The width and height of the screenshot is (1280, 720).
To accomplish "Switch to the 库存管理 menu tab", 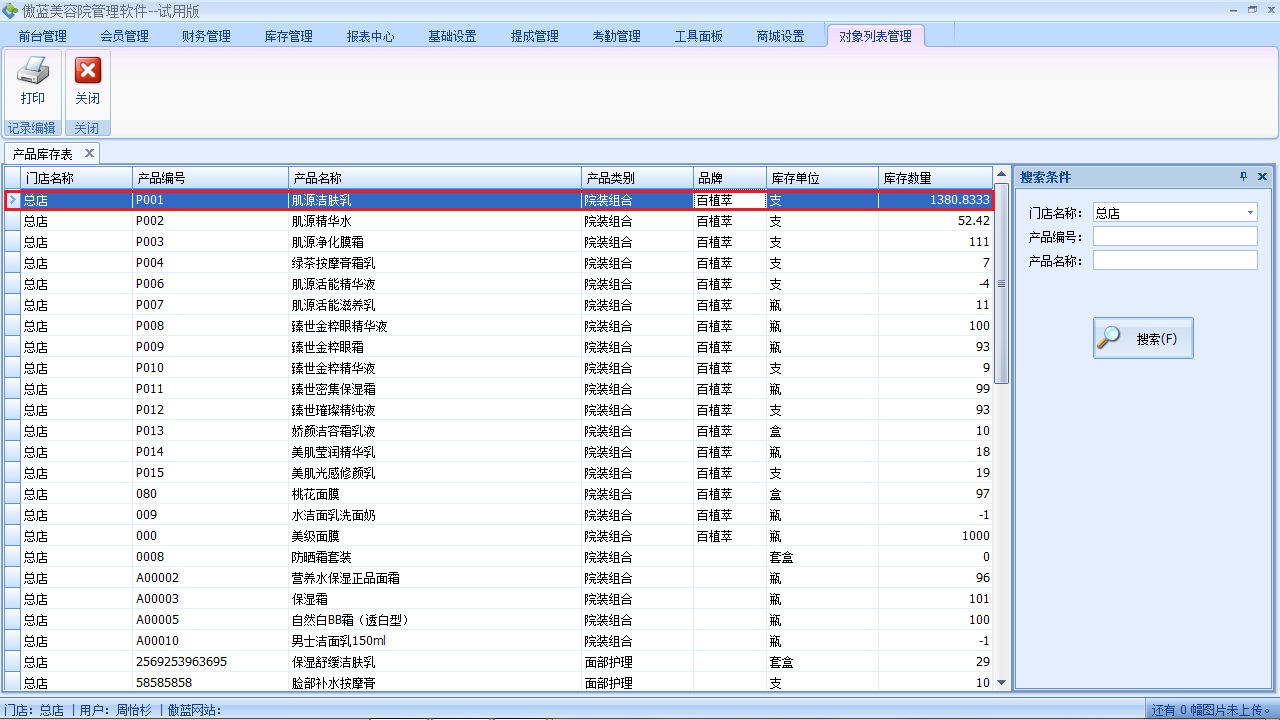I will click(288, 35).
